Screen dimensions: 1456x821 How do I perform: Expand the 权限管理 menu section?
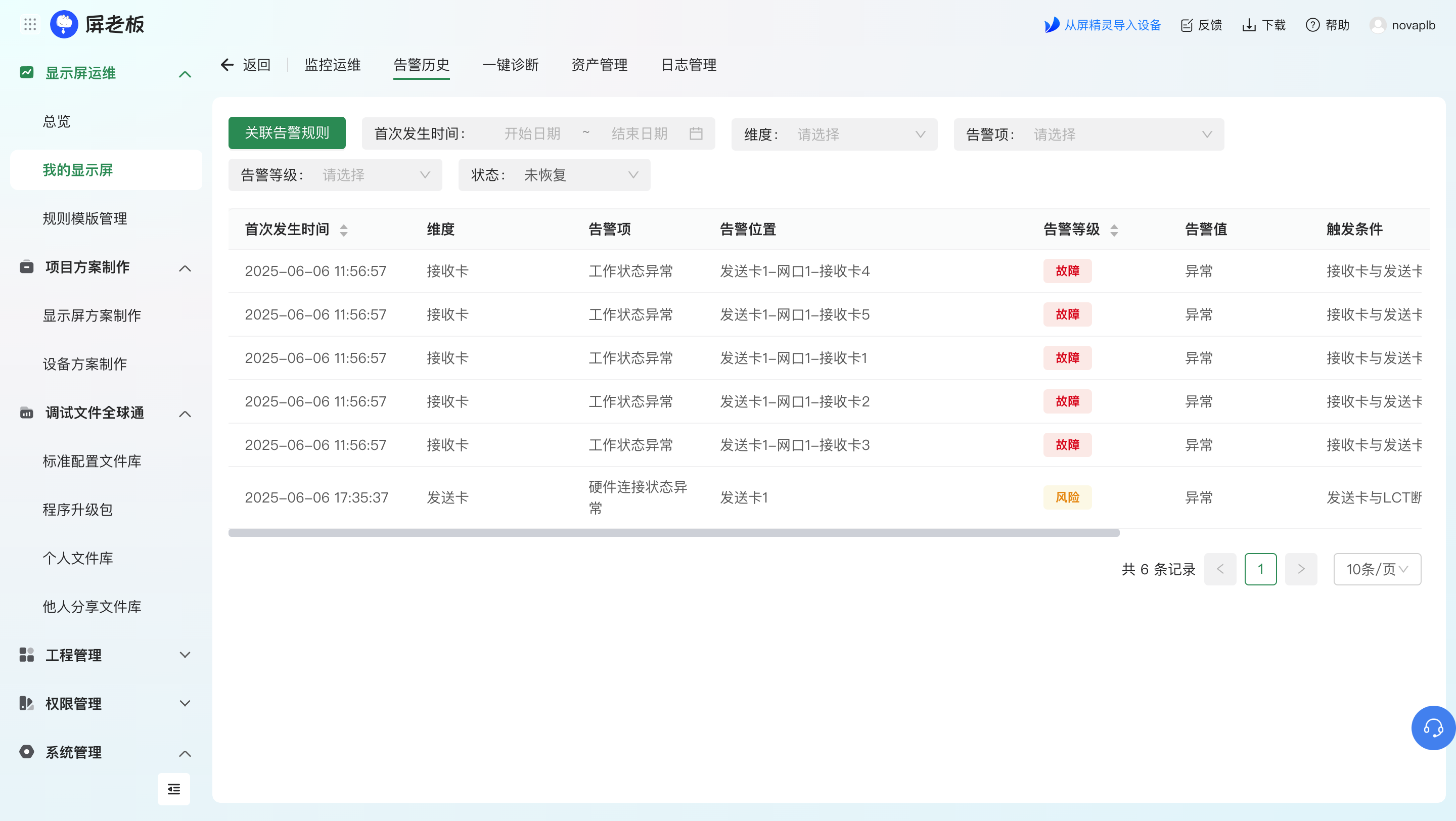coord(185,704)
